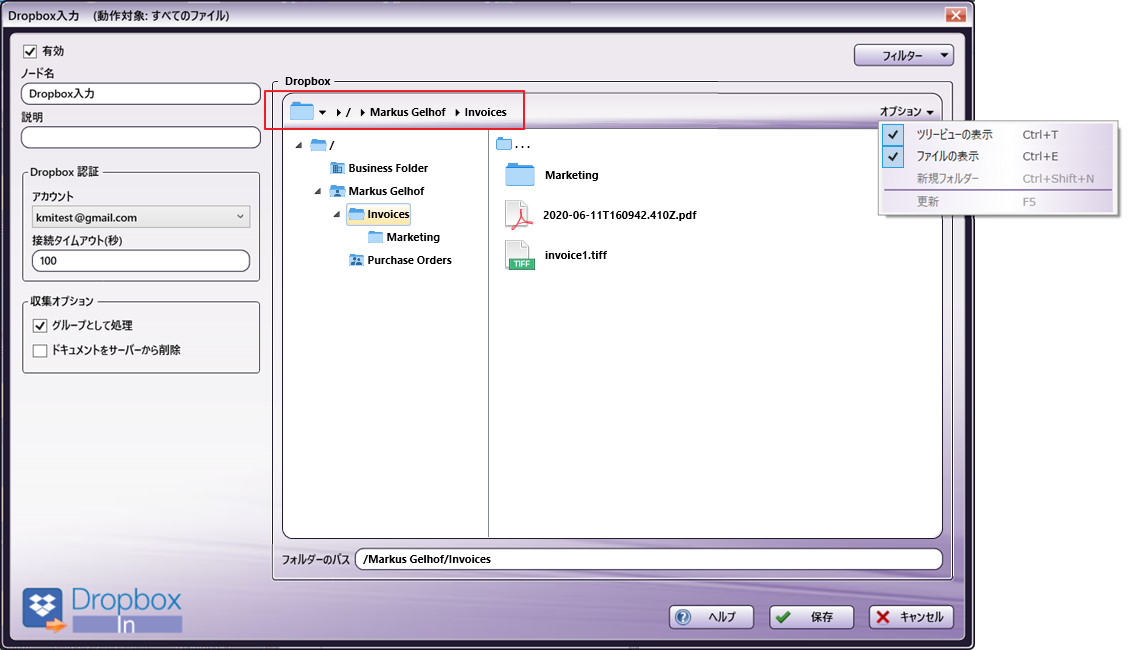
Task: Select the highlighted Invoices label in tree
Action: coord(388,214)
